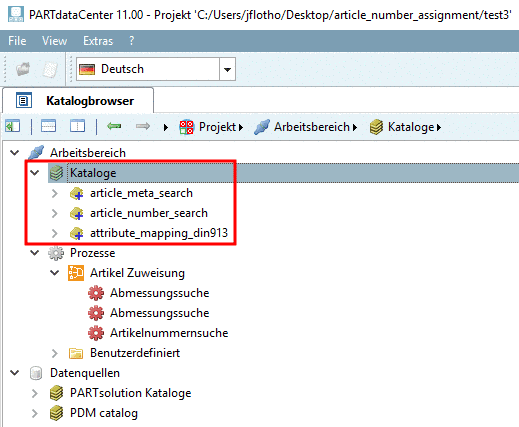This screenshot has width=519, height=427.
Task: Click the Datenquellen database icon
Action: tap(36, 373)
